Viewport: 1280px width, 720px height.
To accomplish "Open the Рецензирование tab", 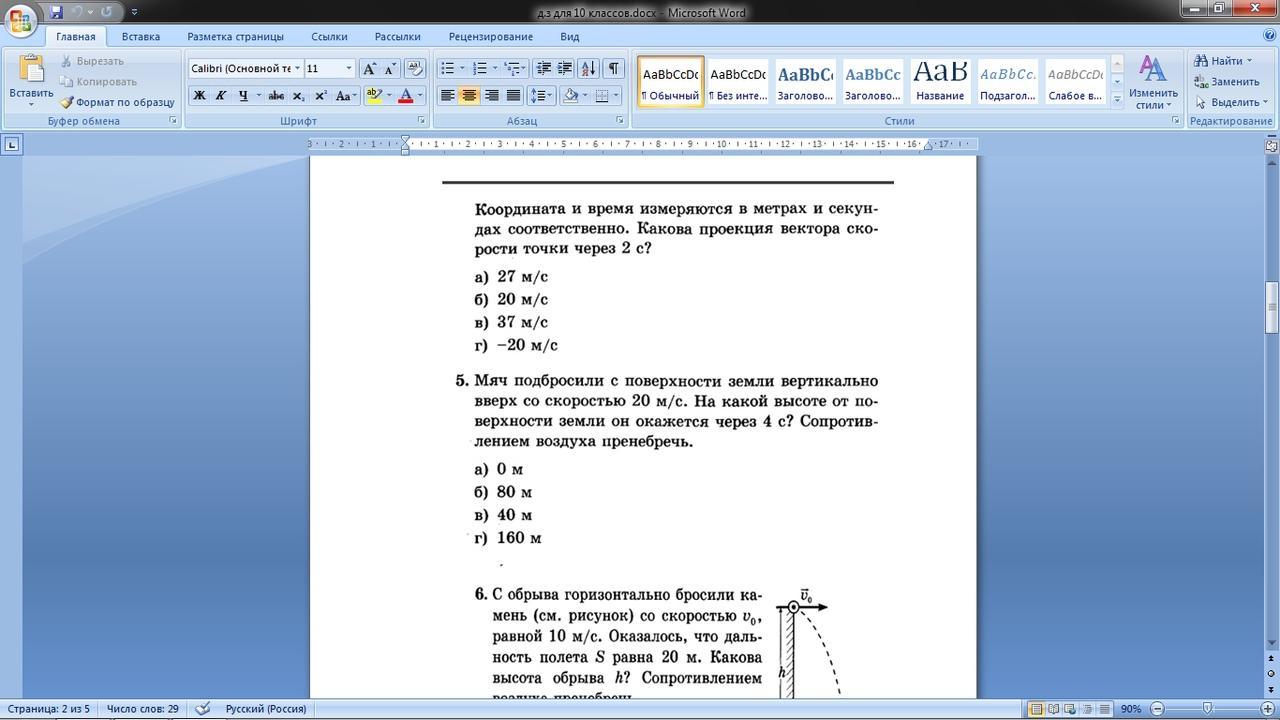I will pyautogui.click(x=491, y=37).
